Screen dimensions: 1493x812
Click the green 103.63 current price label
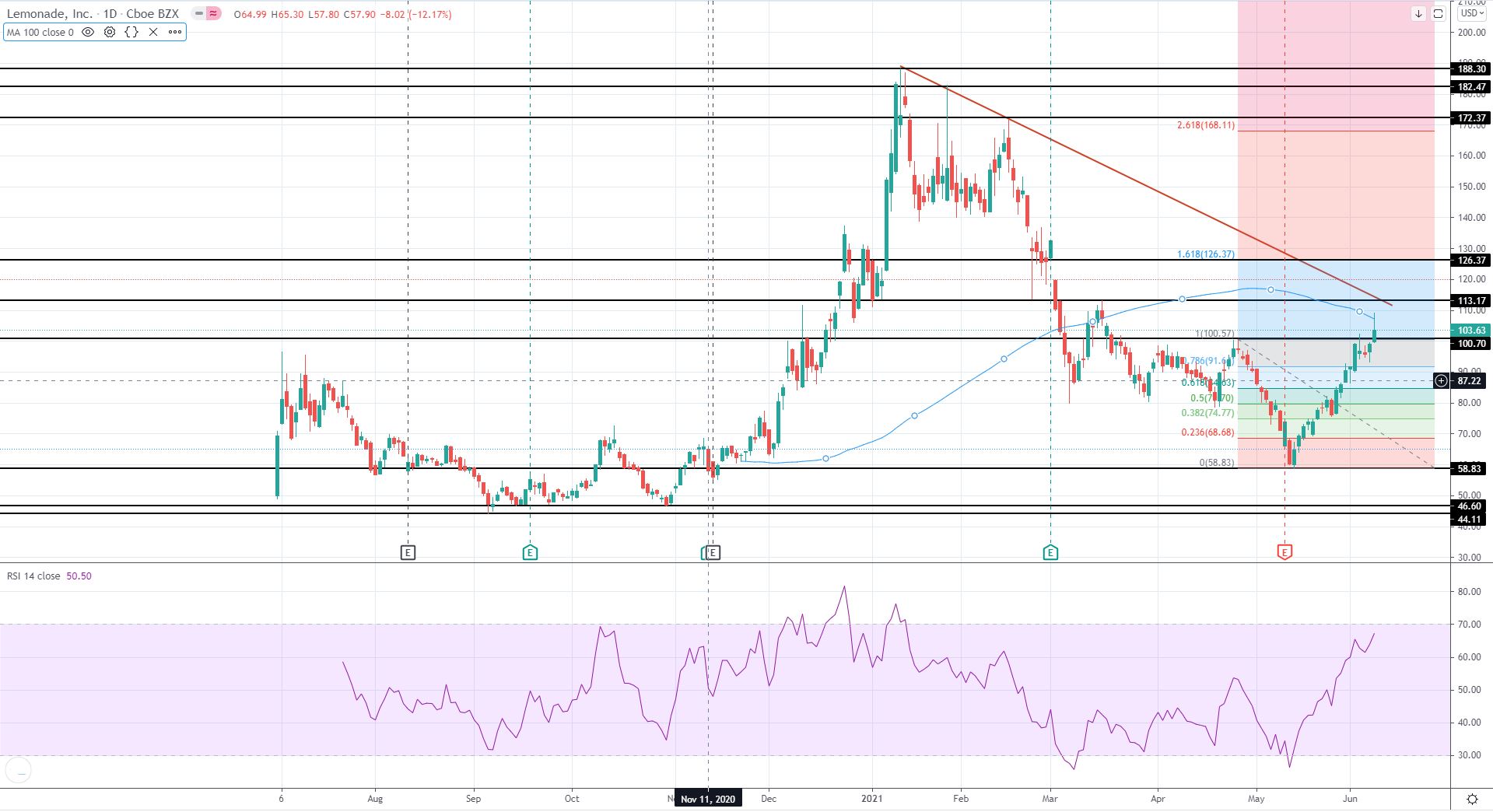1471,331
